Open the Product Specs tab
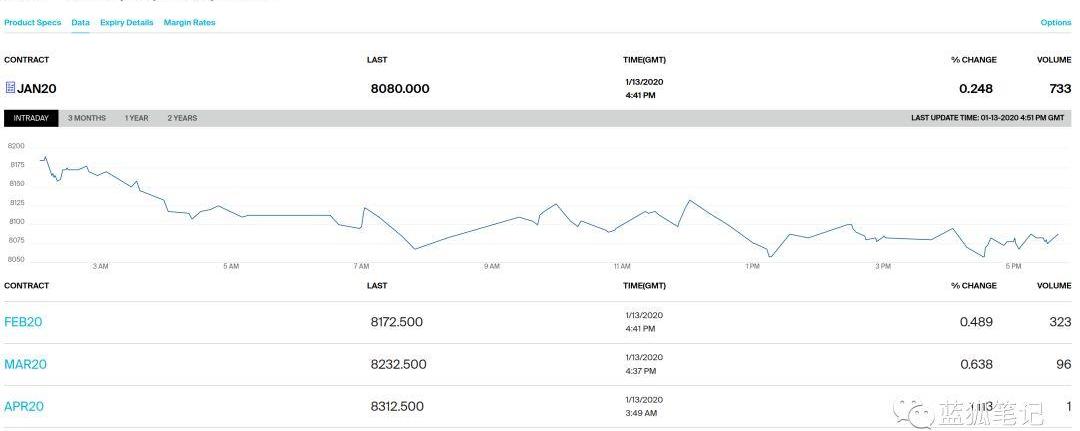 32,22
